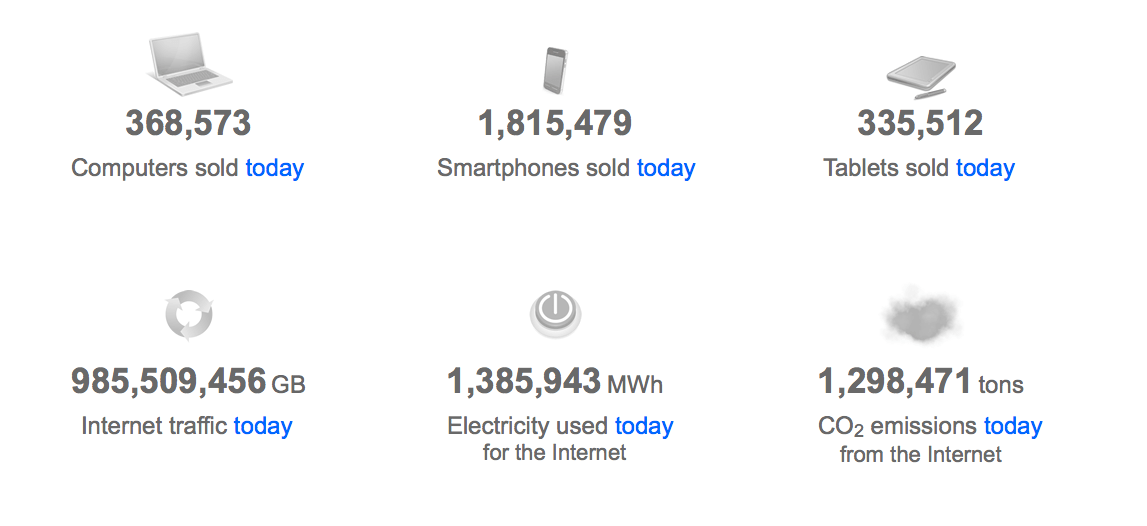1147x526 pixels.
Task: Open the 'today' link beside Tablets sold
Action: tap(985, 168)
